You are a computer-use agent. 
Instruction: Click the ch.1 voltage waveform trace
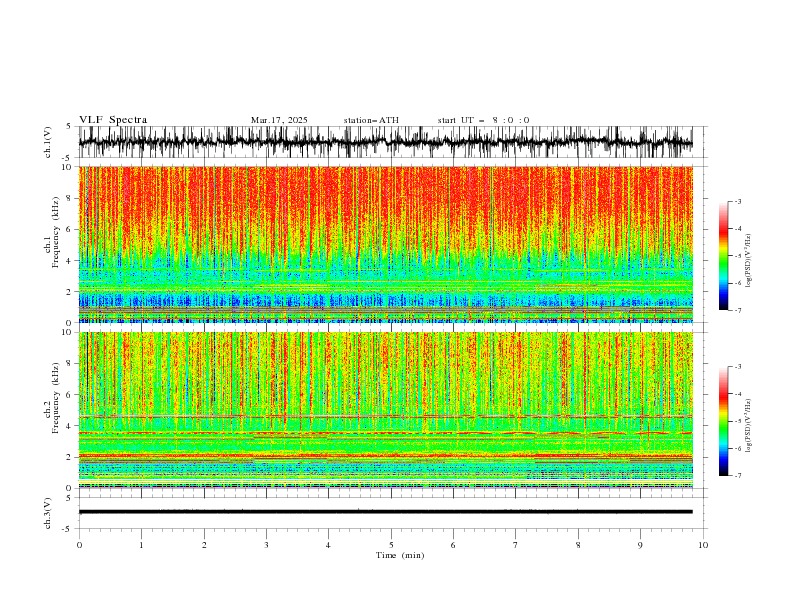coord(385,142)
